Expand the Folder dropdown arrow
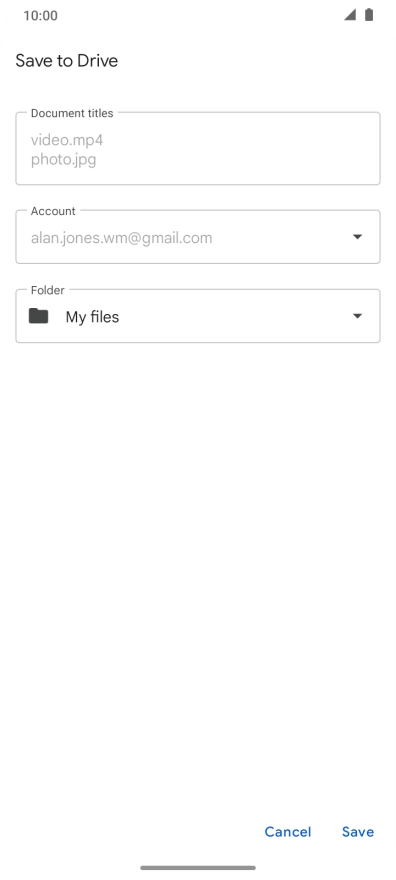 click(357, 316)
